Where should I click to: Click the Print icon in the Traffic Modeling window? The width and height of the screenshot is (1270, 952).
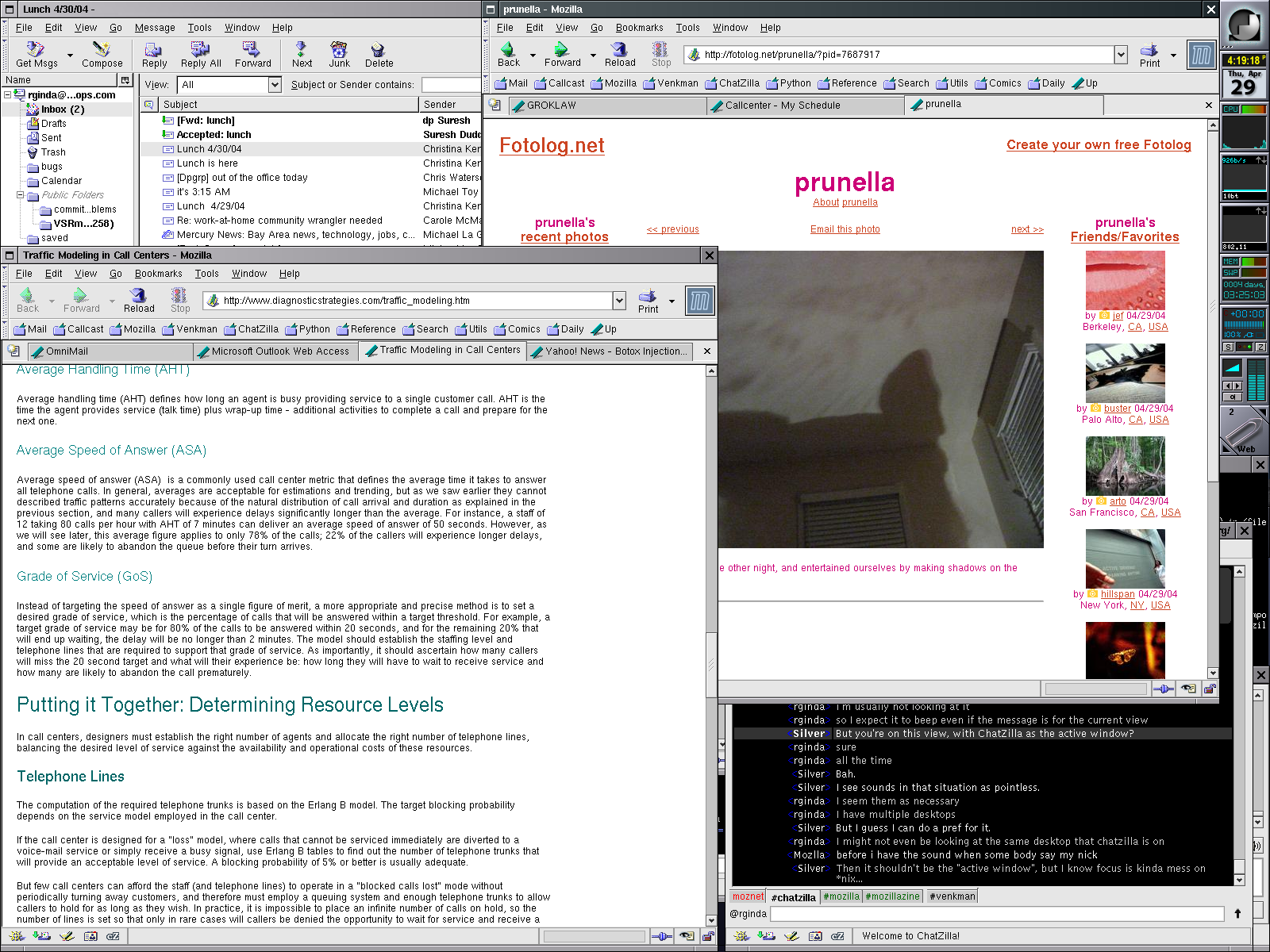pyautogui.click(x=648, y=301)
